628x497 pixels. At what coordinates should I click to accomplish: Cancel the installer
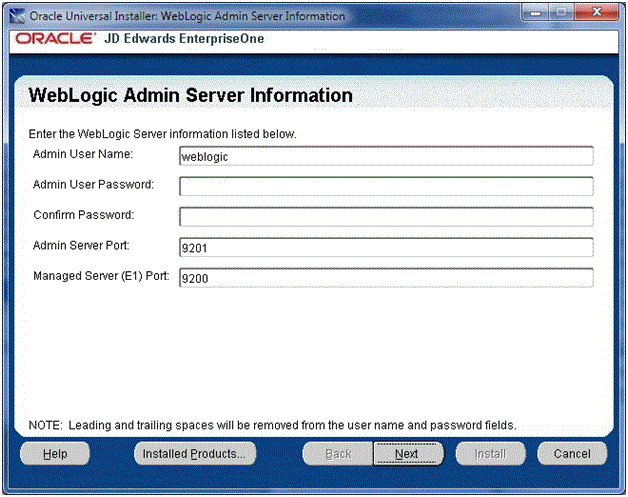pos(572,454)
